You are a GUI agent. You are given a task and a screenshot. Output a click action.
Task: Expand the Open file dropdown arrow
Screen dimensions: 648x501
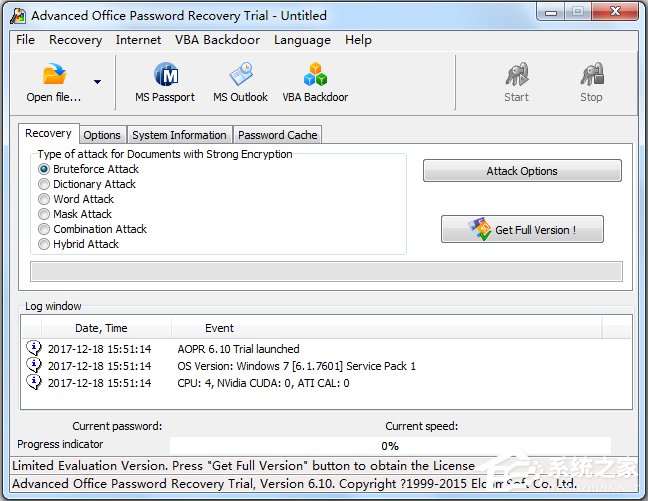[97, 82]
